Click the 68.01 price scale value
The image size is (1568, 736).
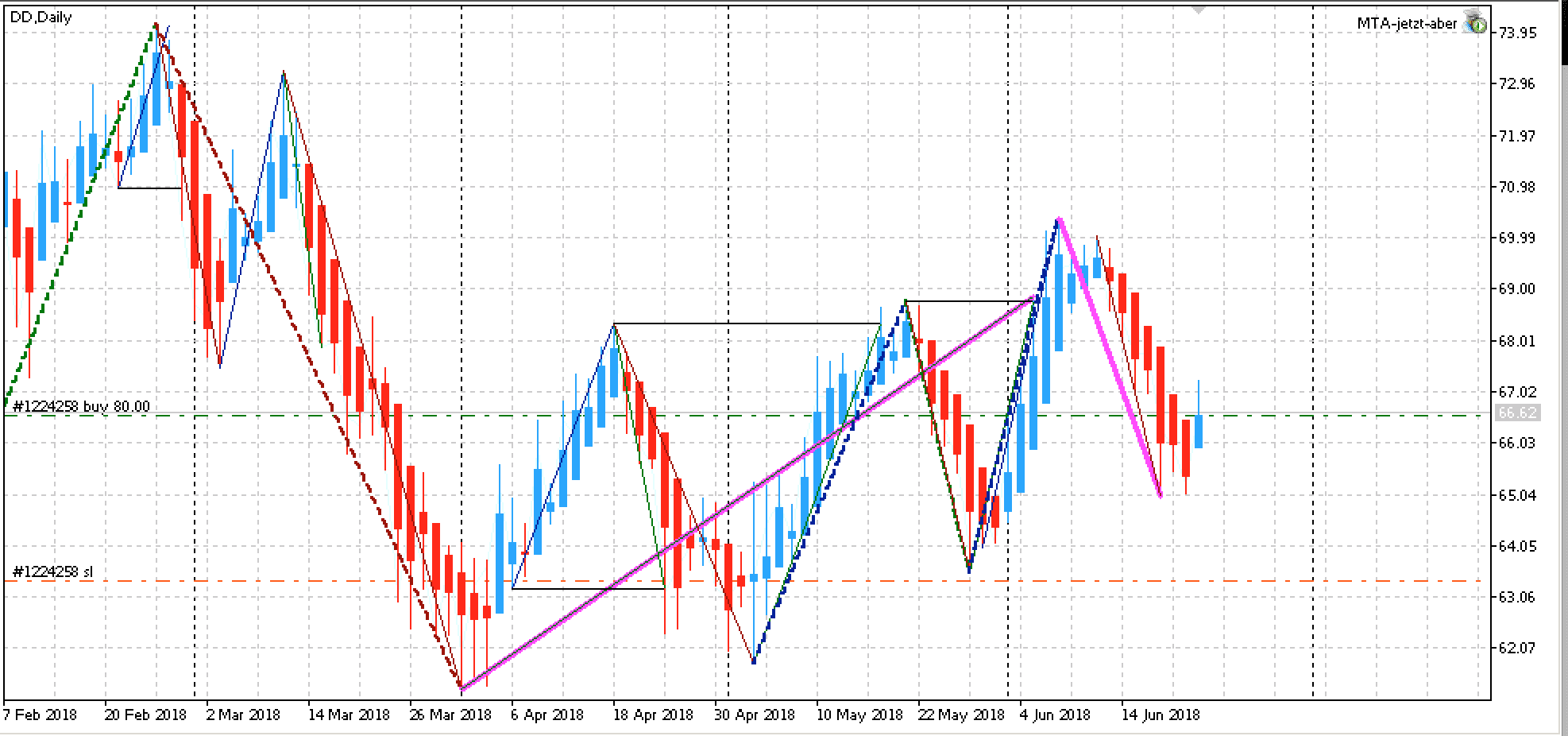[x=1517, y=341]
